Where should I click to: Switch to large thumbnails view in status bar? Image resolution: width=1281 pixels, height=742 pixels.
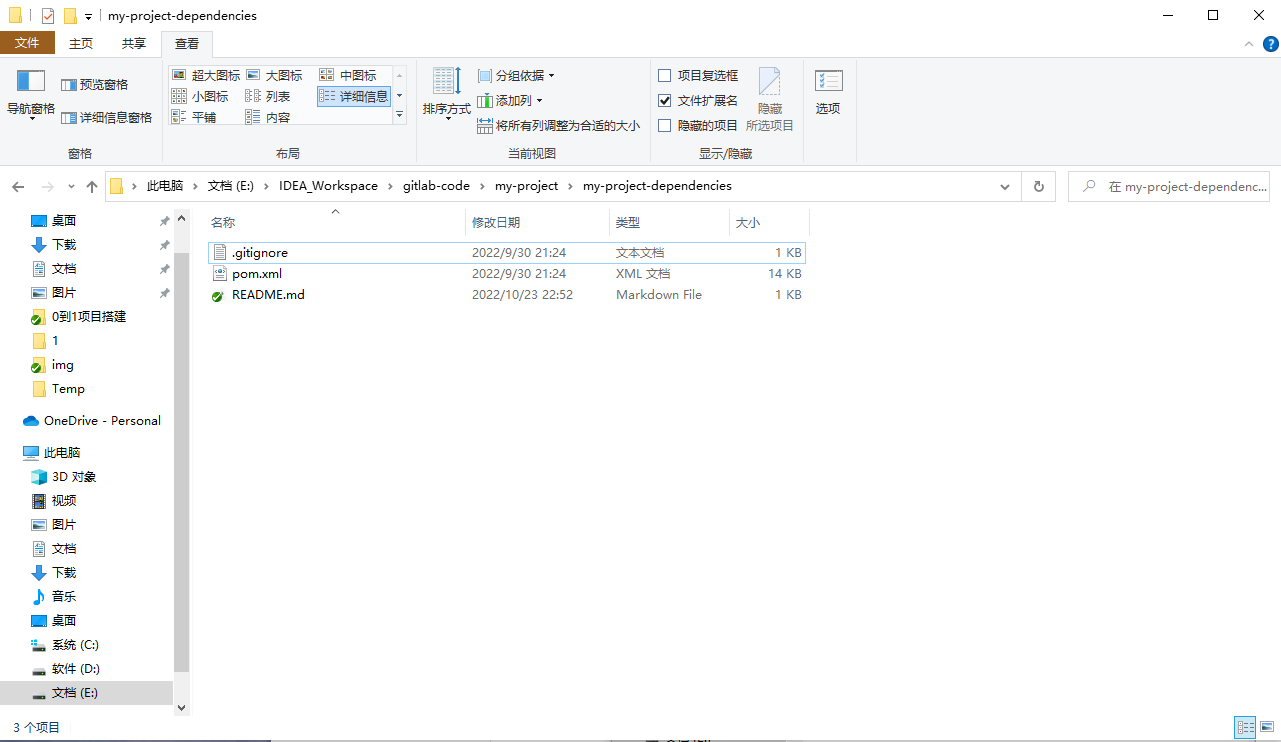(x=1266, y=727)
